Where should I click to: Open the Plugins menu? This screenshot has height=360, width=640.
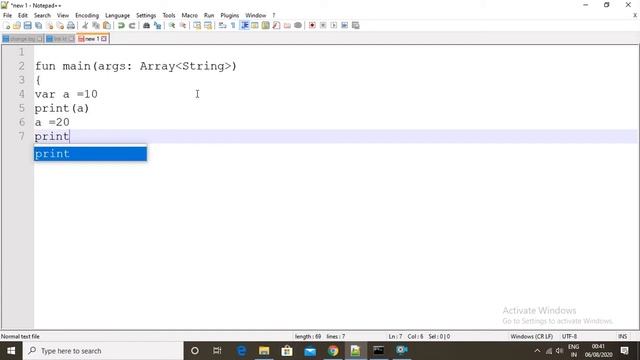[230, 15]
